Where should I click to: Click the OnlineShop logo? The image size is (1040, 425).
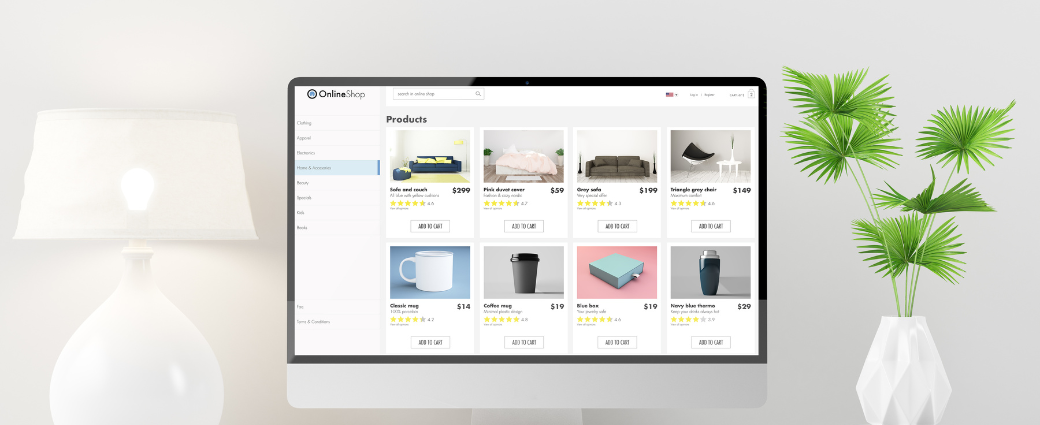coord(336,94)
